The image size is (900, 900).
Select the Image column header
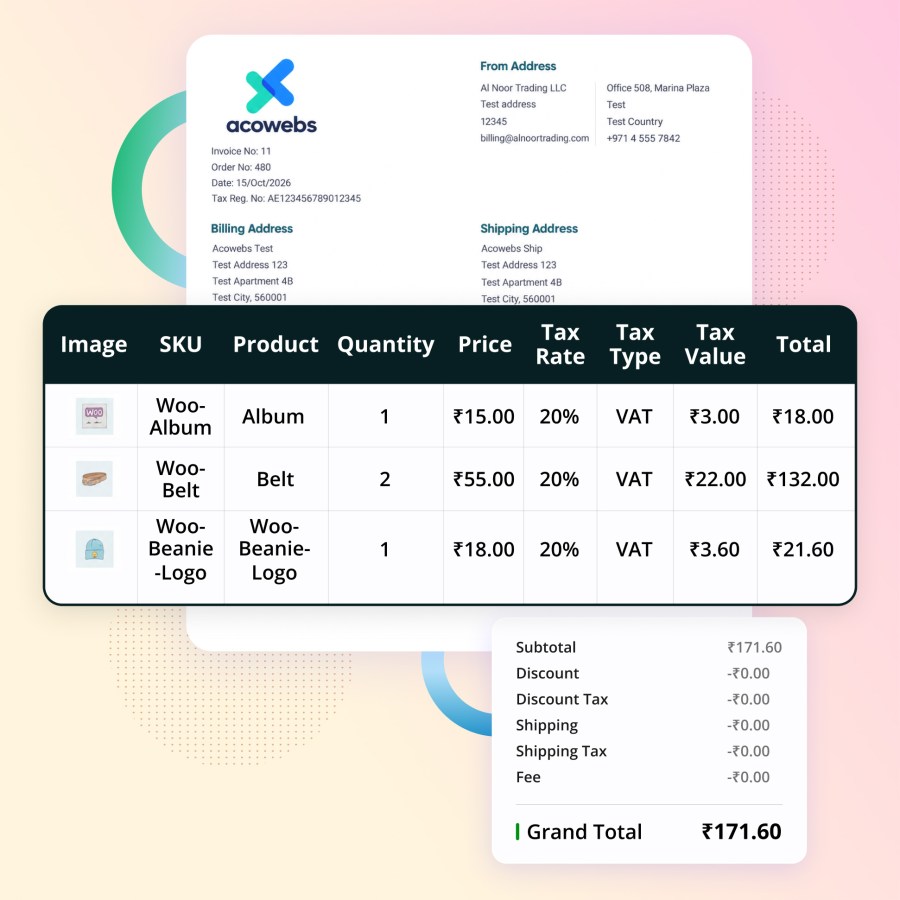click(x=94, y=344)
